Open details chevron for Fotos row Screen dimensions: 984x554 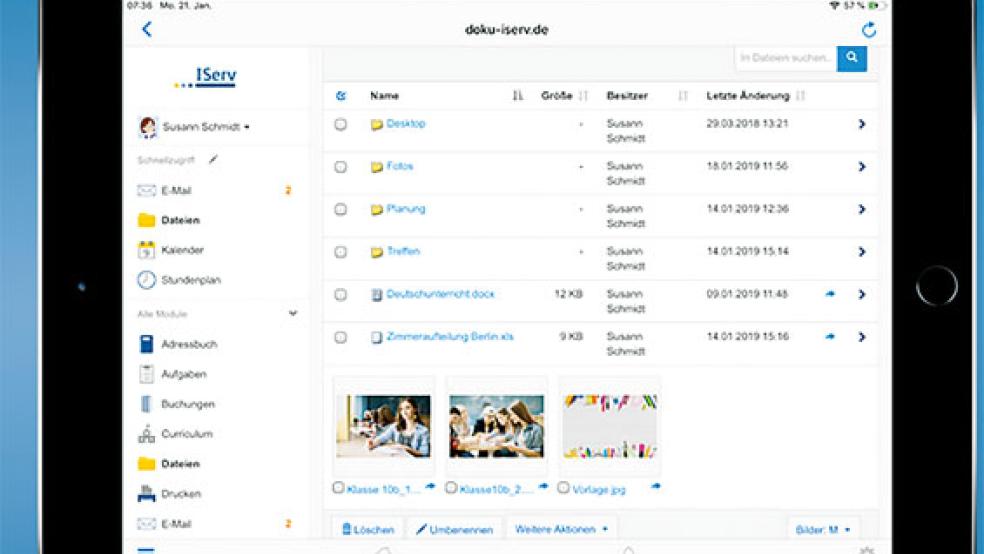point(862,167)
